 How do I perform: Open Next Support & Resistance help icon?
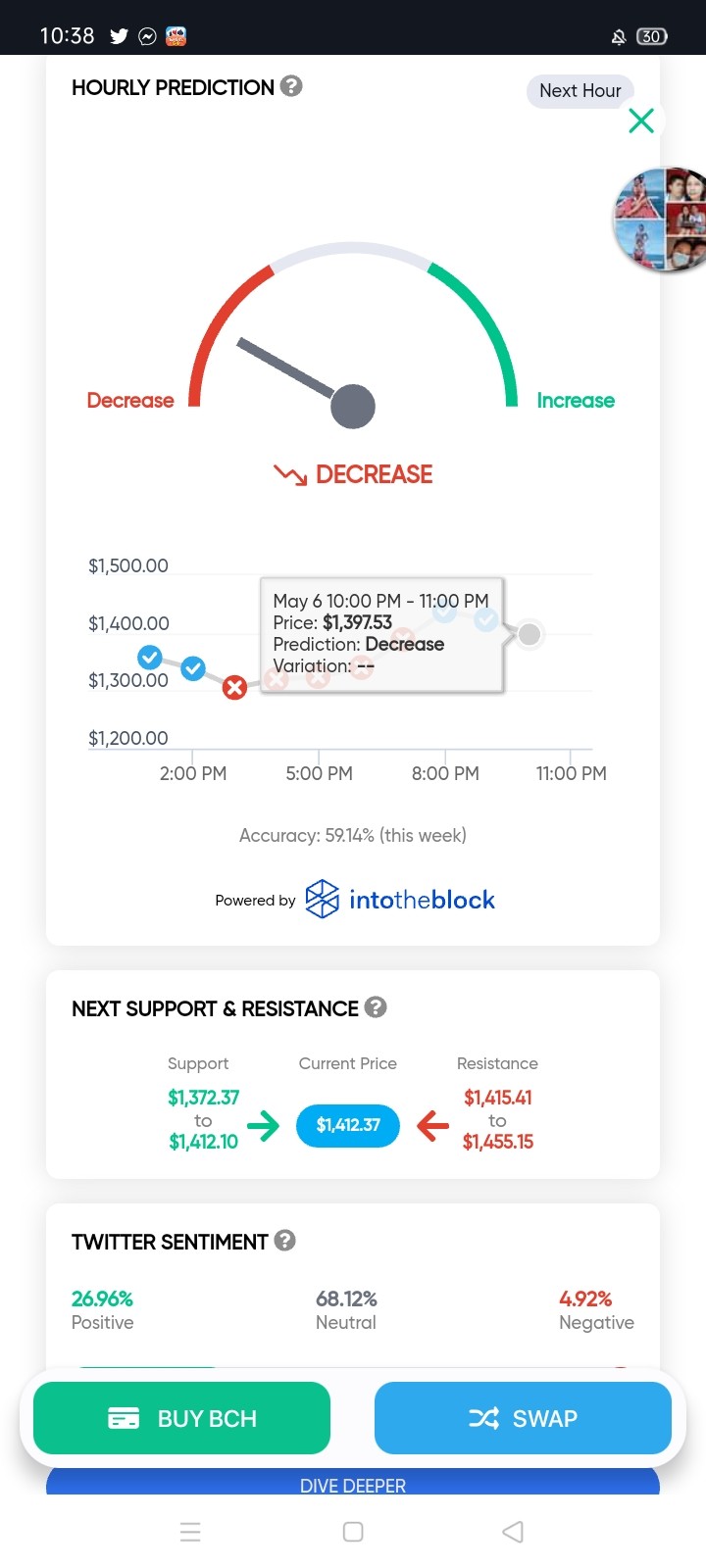click(x=376, y=1006)
